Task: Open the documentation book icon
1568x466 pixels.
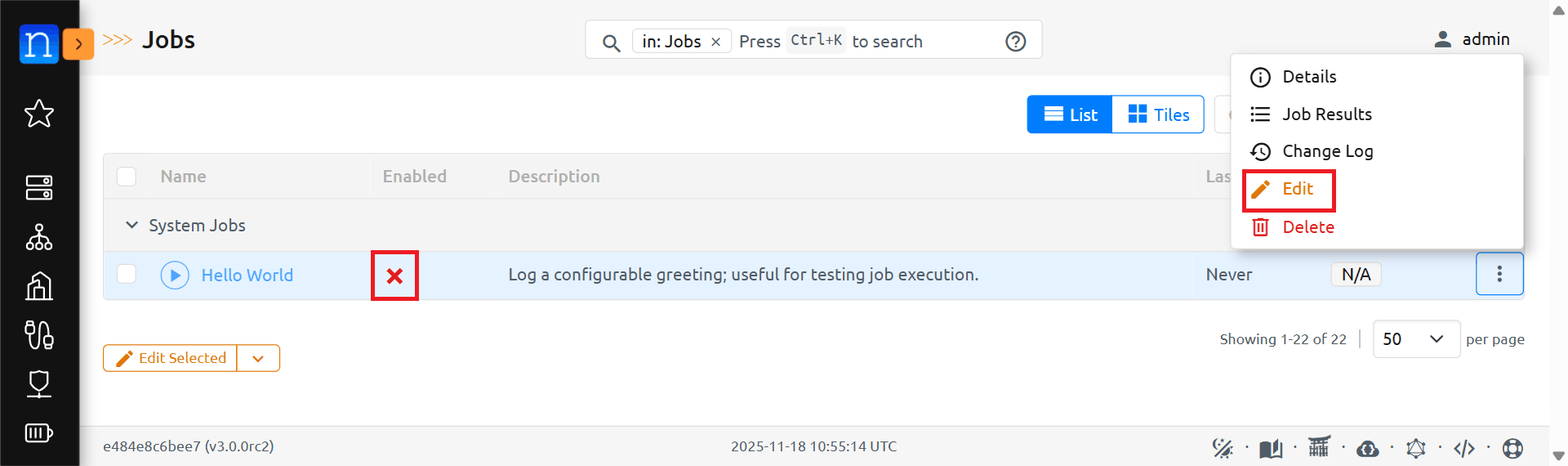Action: click(1270, 448)
